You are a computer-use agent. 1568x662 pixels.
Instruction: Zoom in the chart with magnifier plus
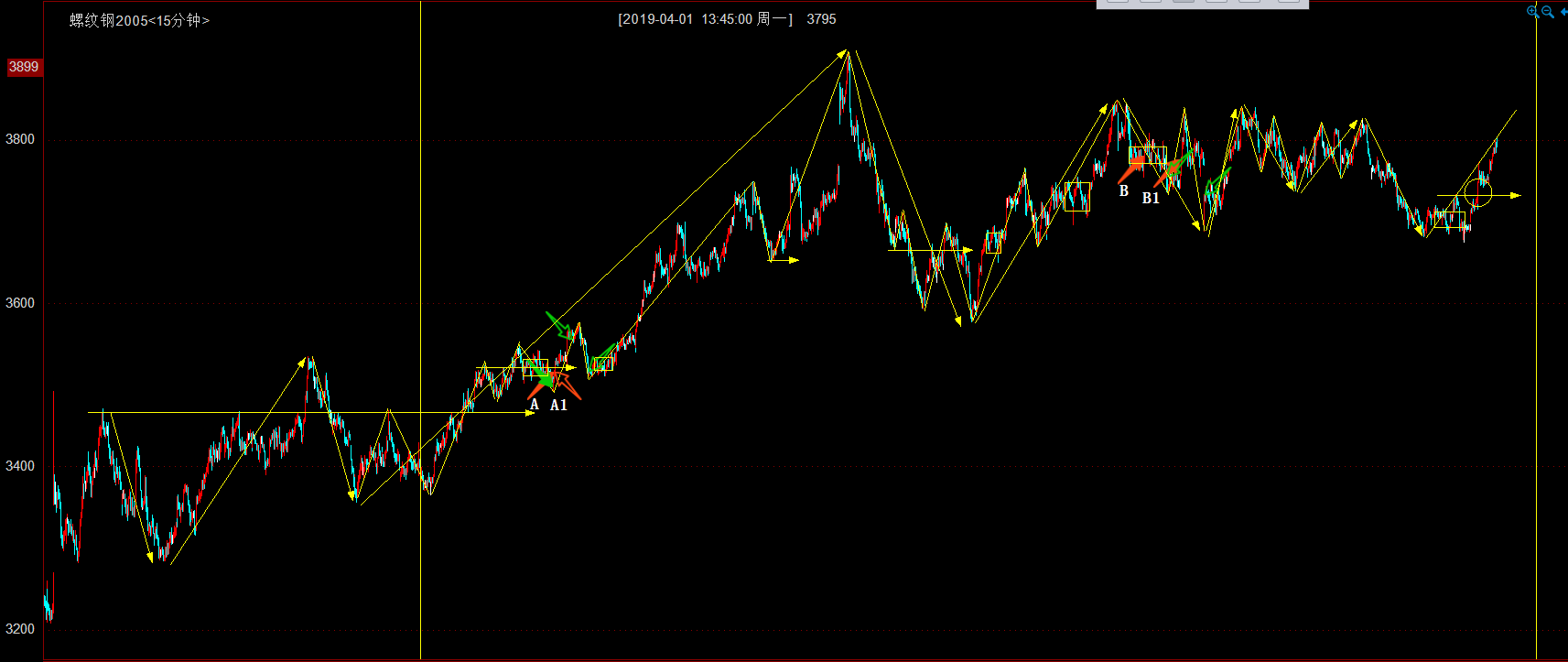pyautogui.click(x=1533, y=12)
